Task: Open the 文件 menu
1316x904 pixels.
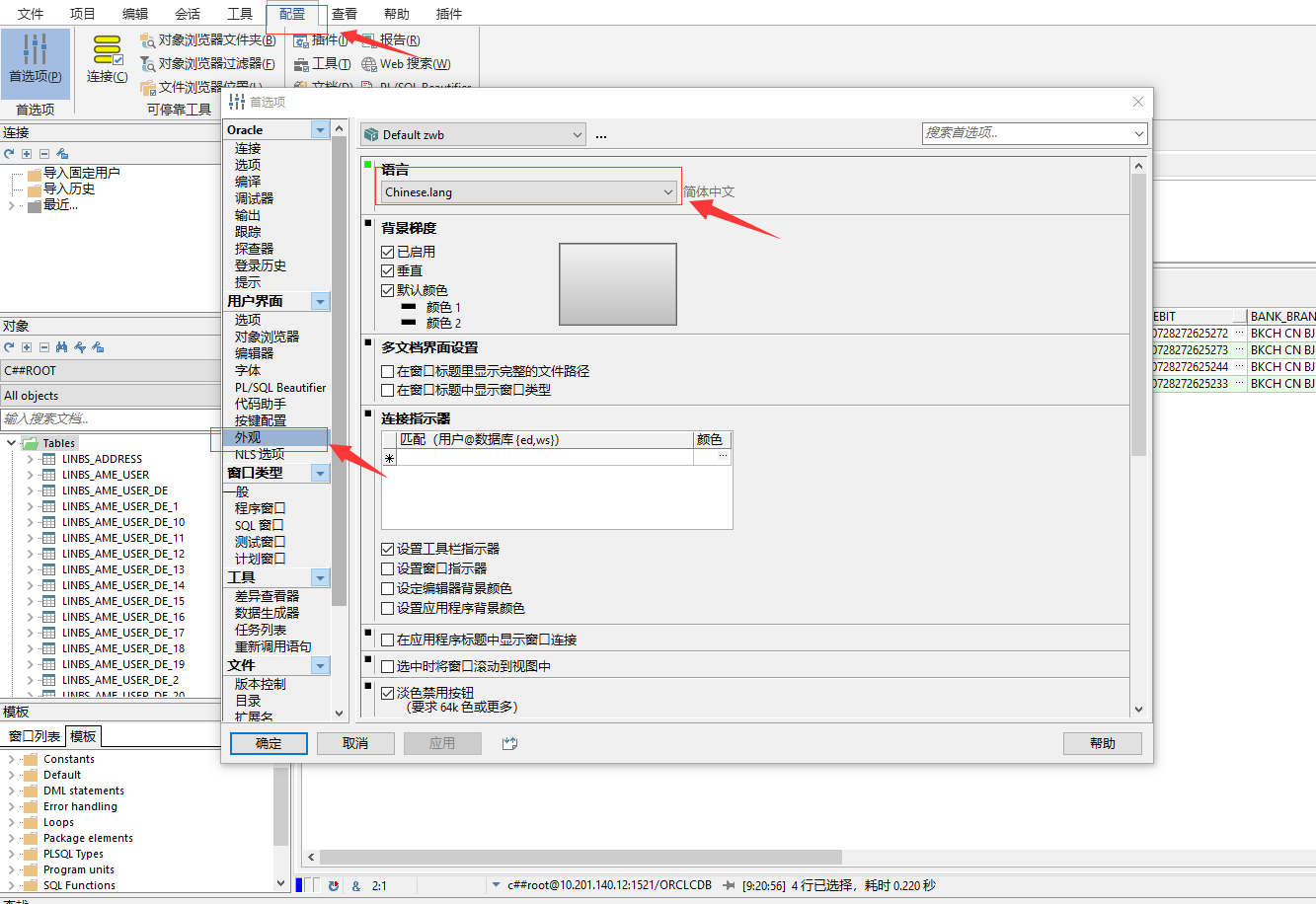Action: (31, 14)
